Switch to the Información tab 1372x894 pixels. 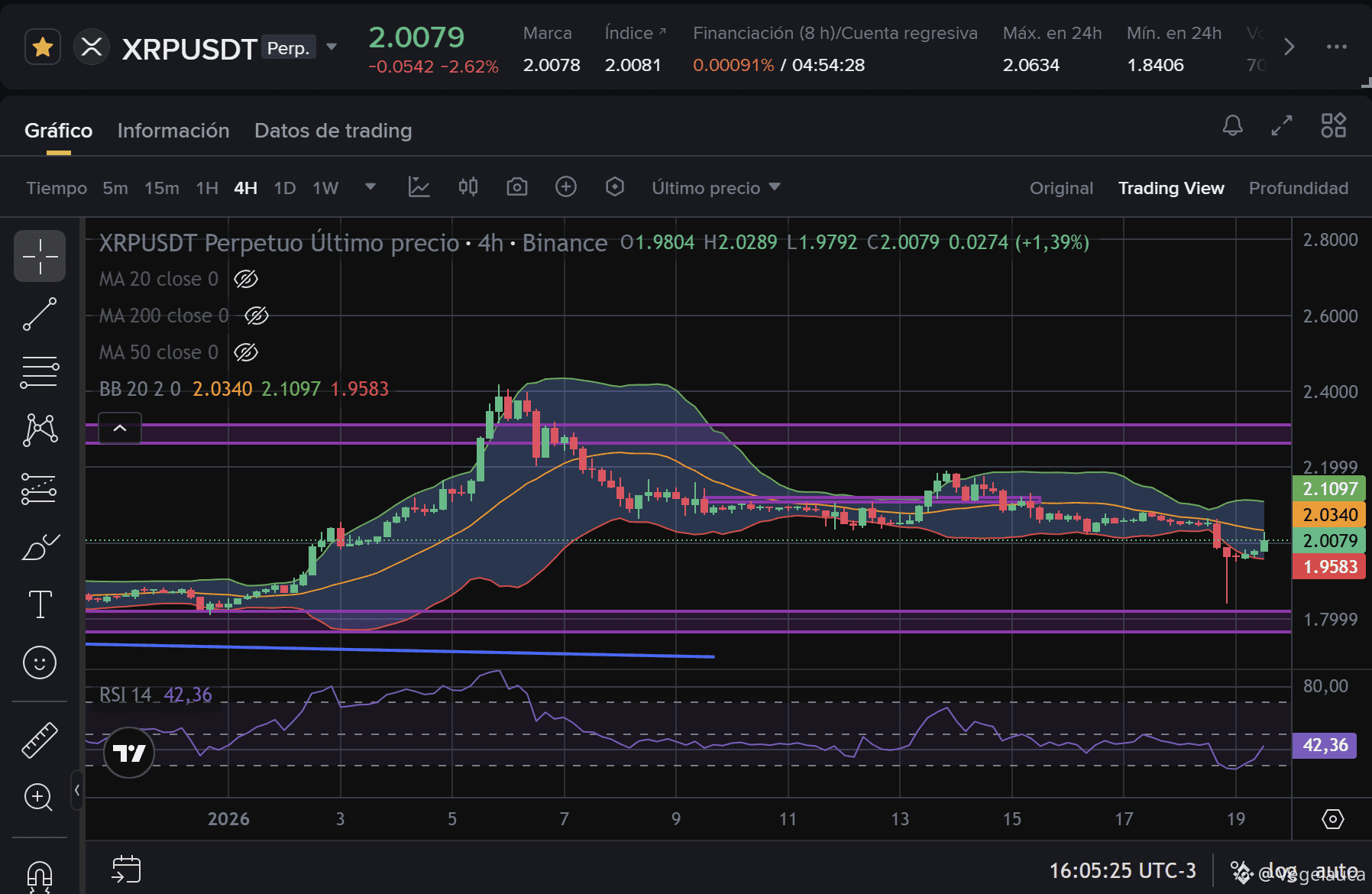(173, 131)
